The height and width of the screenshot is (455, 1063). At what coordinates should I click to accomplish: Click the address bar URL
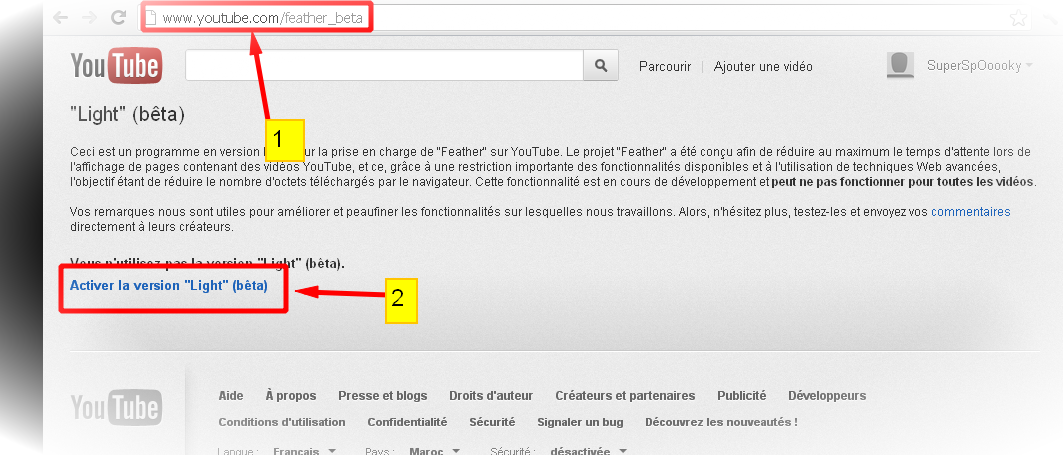pyautogui.click(x=262, y=18)
